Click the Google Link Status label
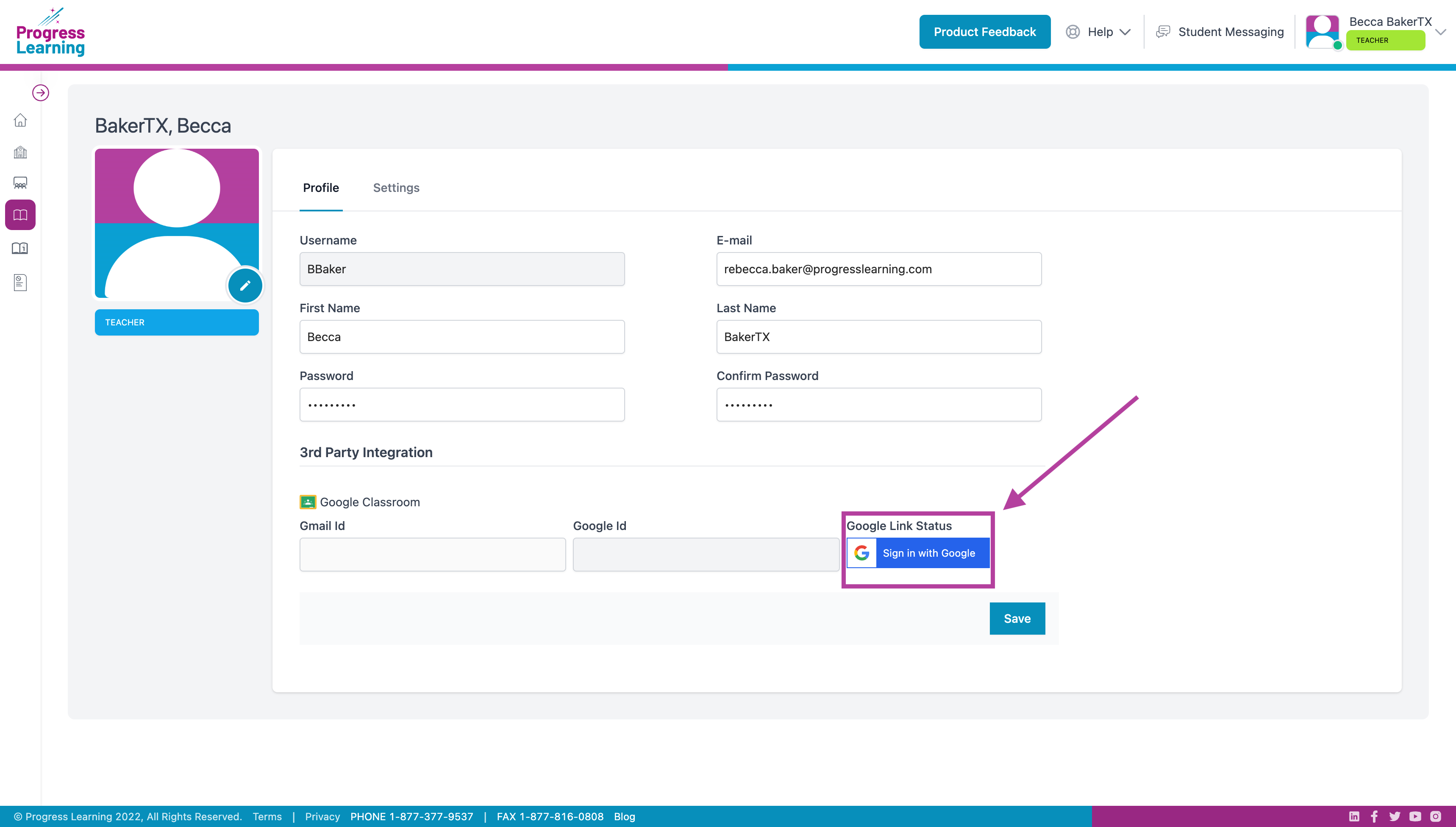The image size is (1456, 827). 899,525
